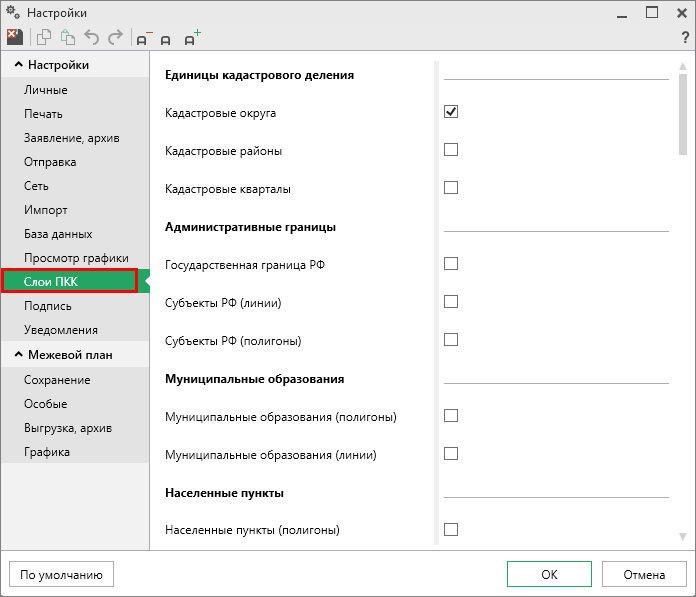696x597 pixels.
Task: Click the undo arrow icon
Action: (x=92, y=38)
